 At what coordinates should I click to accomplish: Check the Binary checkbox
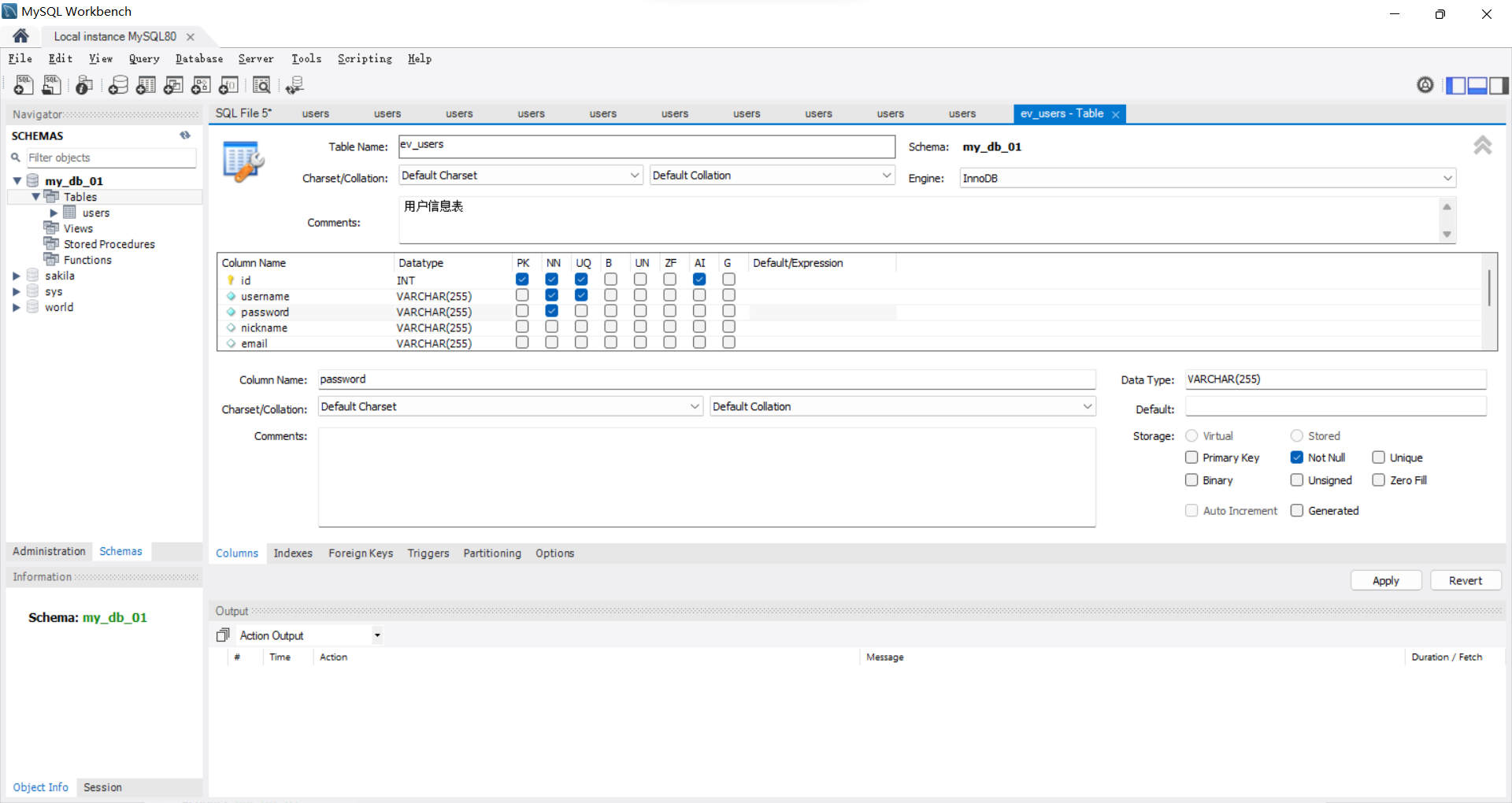(1191, 480)
